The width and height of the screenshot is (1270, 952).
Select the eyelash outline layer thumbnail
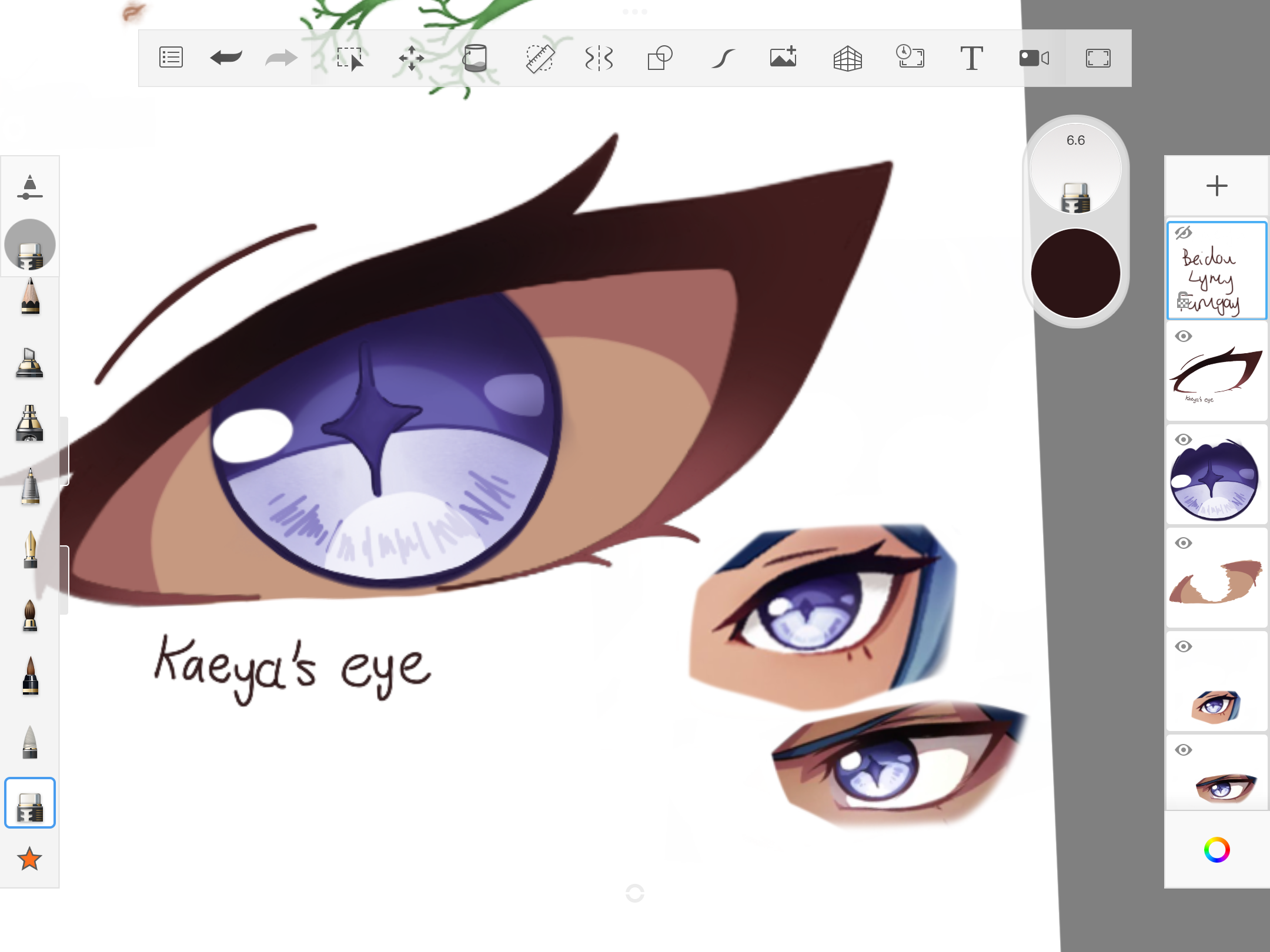pos(1216,371)
